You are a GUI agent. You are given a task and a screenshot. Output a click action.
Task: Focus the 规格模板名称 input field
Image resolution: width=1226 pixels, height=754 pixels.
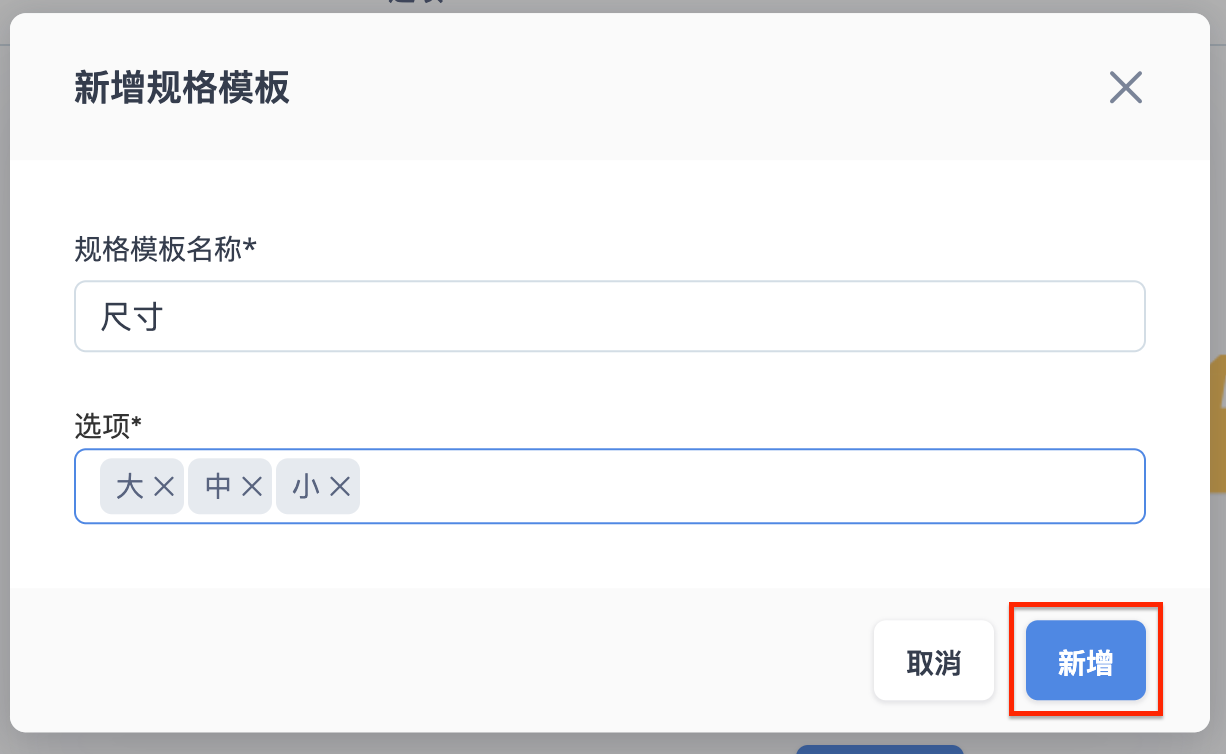[610, 316]
